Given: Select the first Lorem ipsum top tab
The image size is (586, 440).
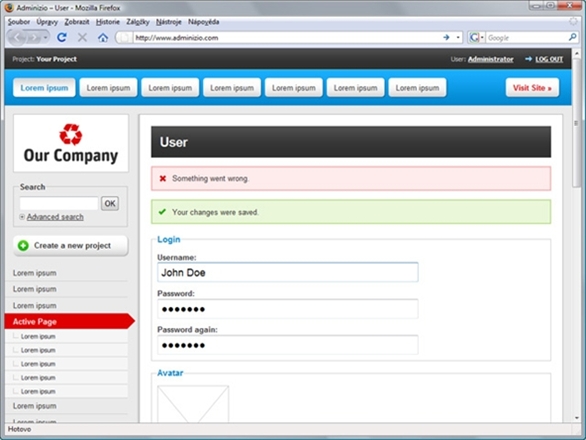Looking at the screenshot, I should pos(44,88).
